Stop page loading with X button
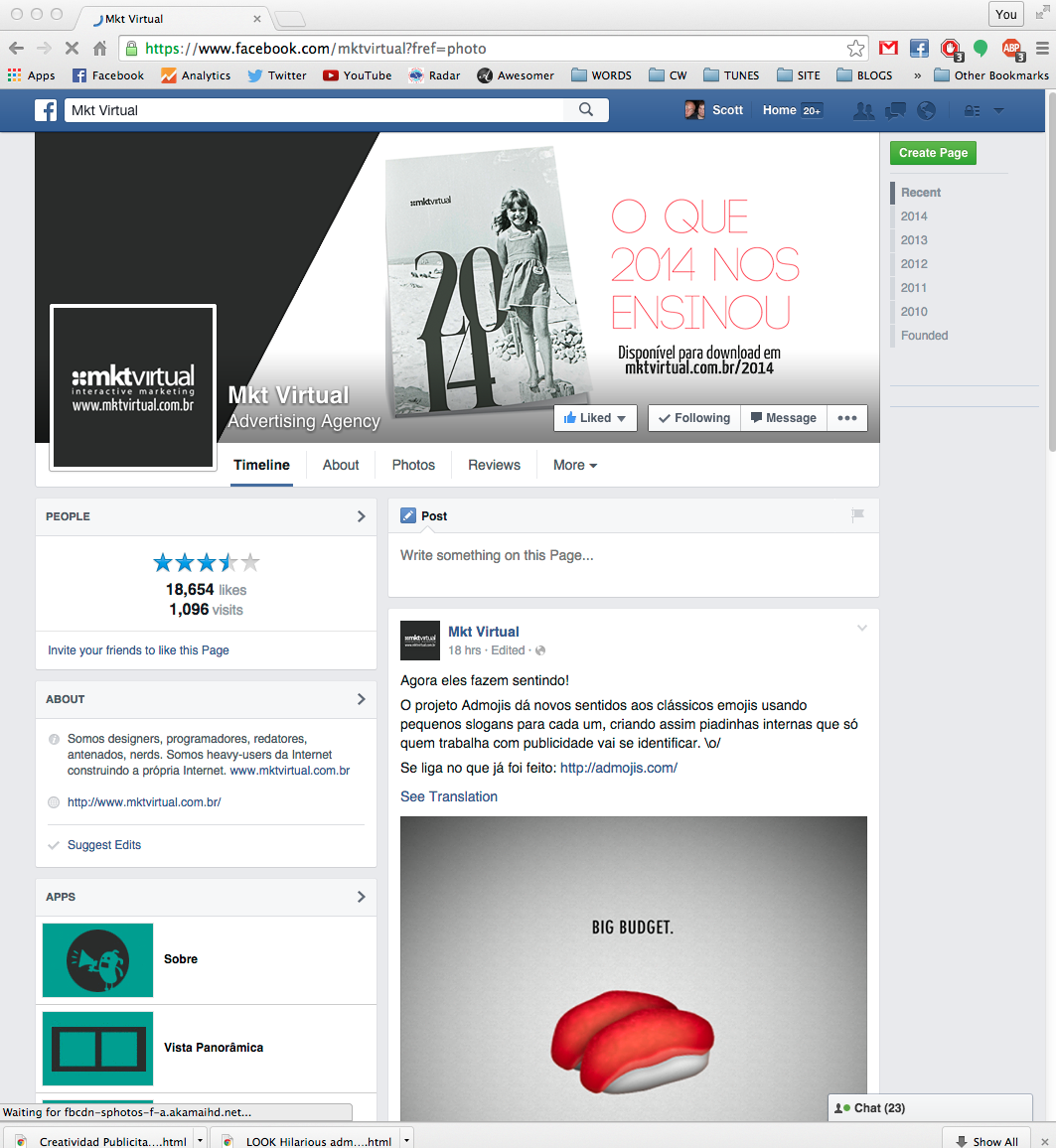The image size is (1056, 1148). click(x=72, y=49)
